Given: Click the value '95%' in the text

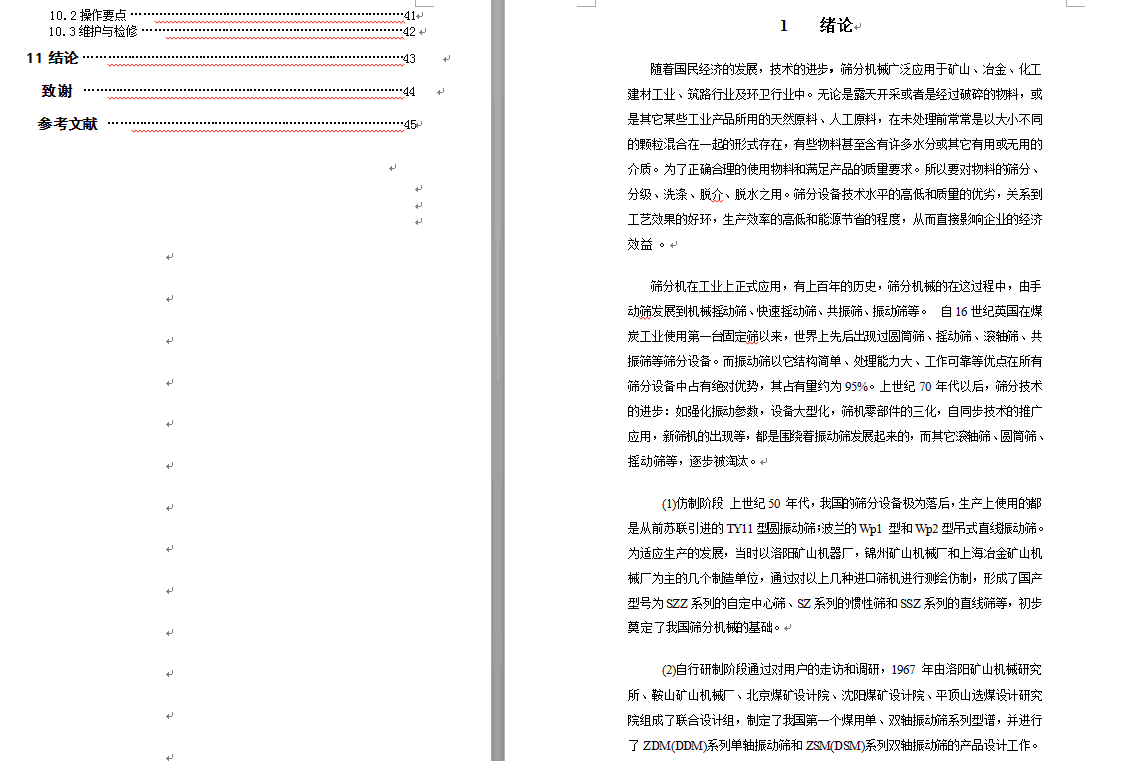Looking at the screenshot, I should point(857,386).
